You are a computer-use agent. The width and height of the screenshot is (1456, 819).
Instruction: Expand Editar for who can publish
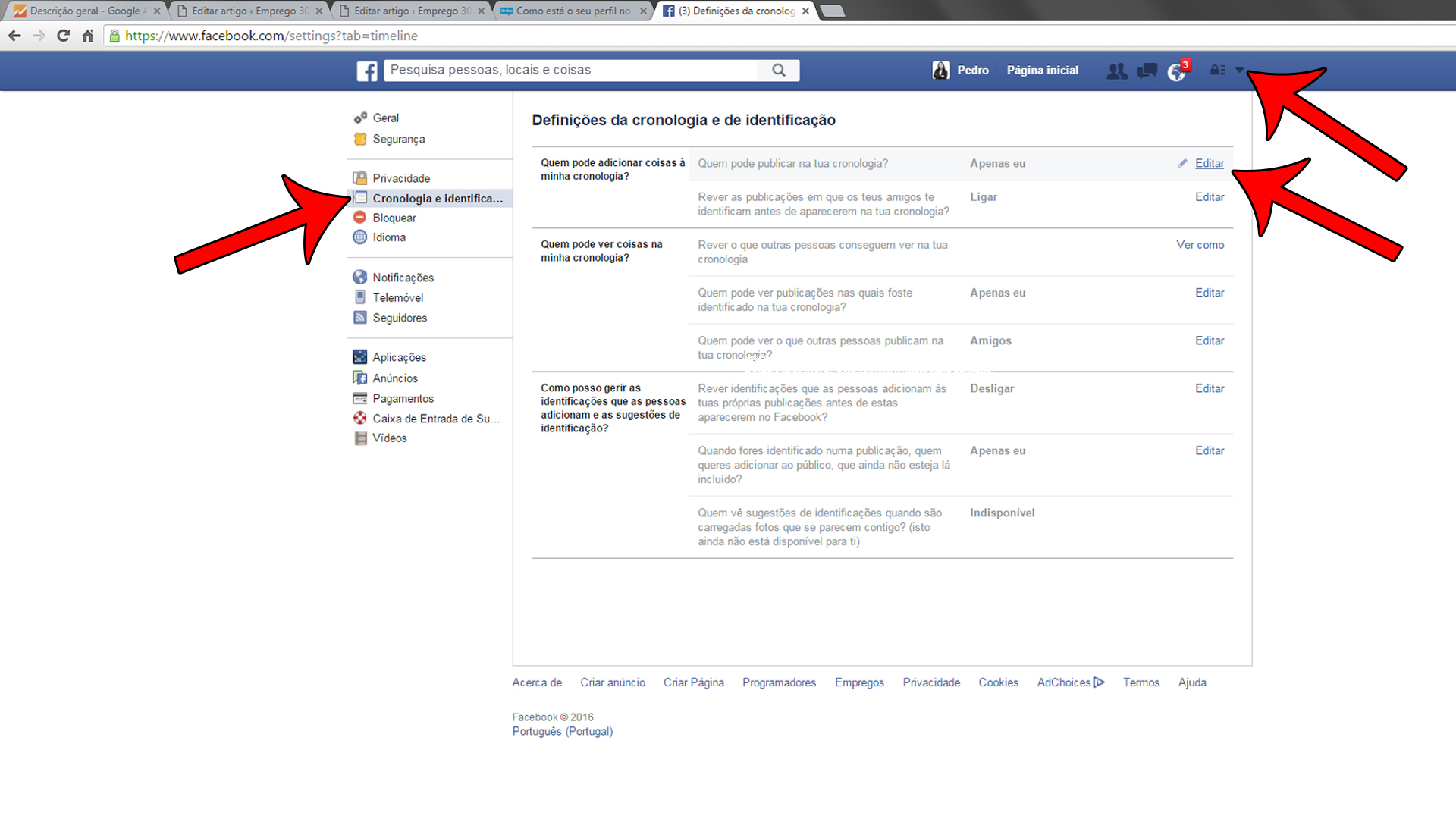tap(1209, 163)
